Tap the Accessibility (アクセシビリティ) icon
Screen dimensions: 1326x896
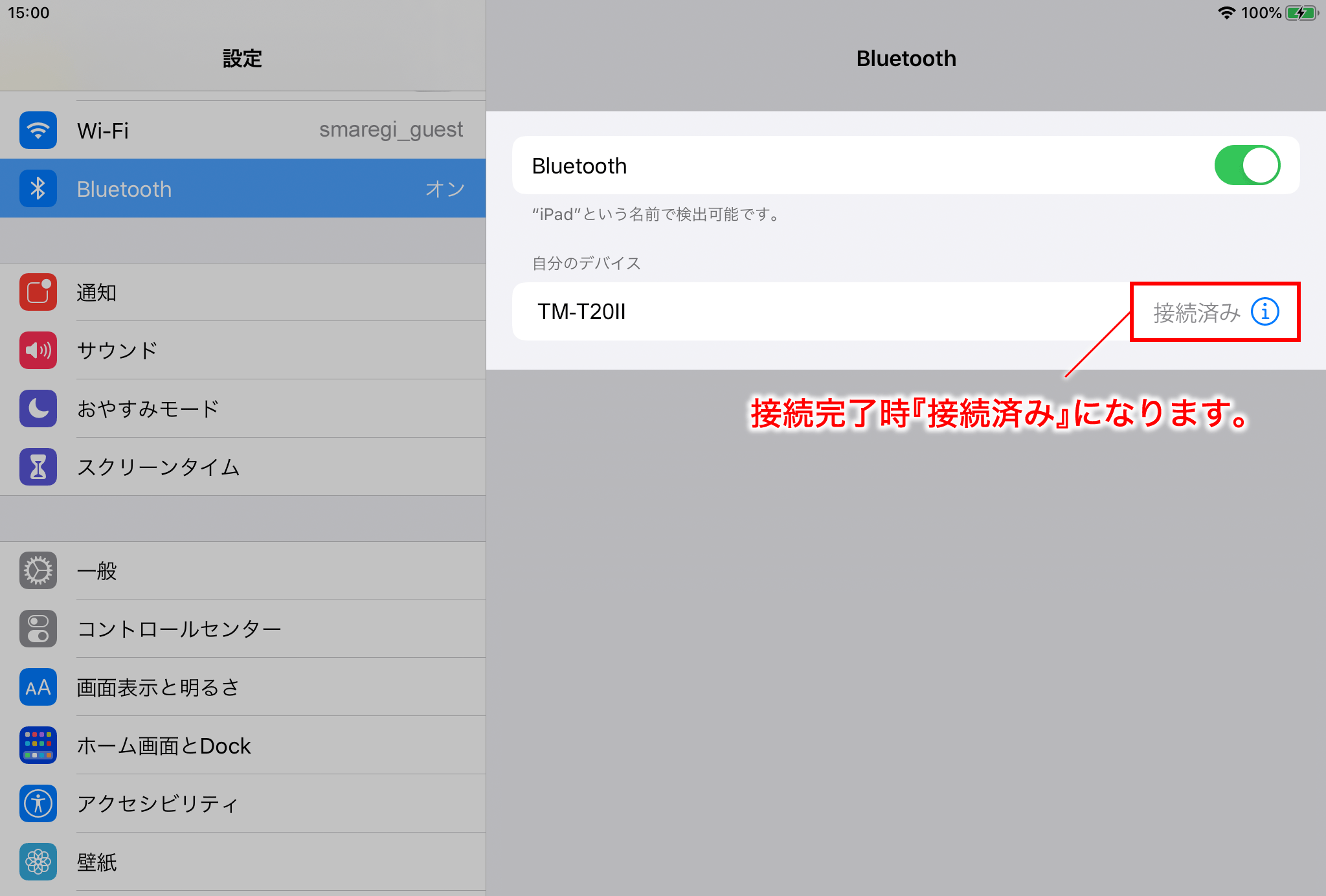pyautogui.click(x=38, y=803)
